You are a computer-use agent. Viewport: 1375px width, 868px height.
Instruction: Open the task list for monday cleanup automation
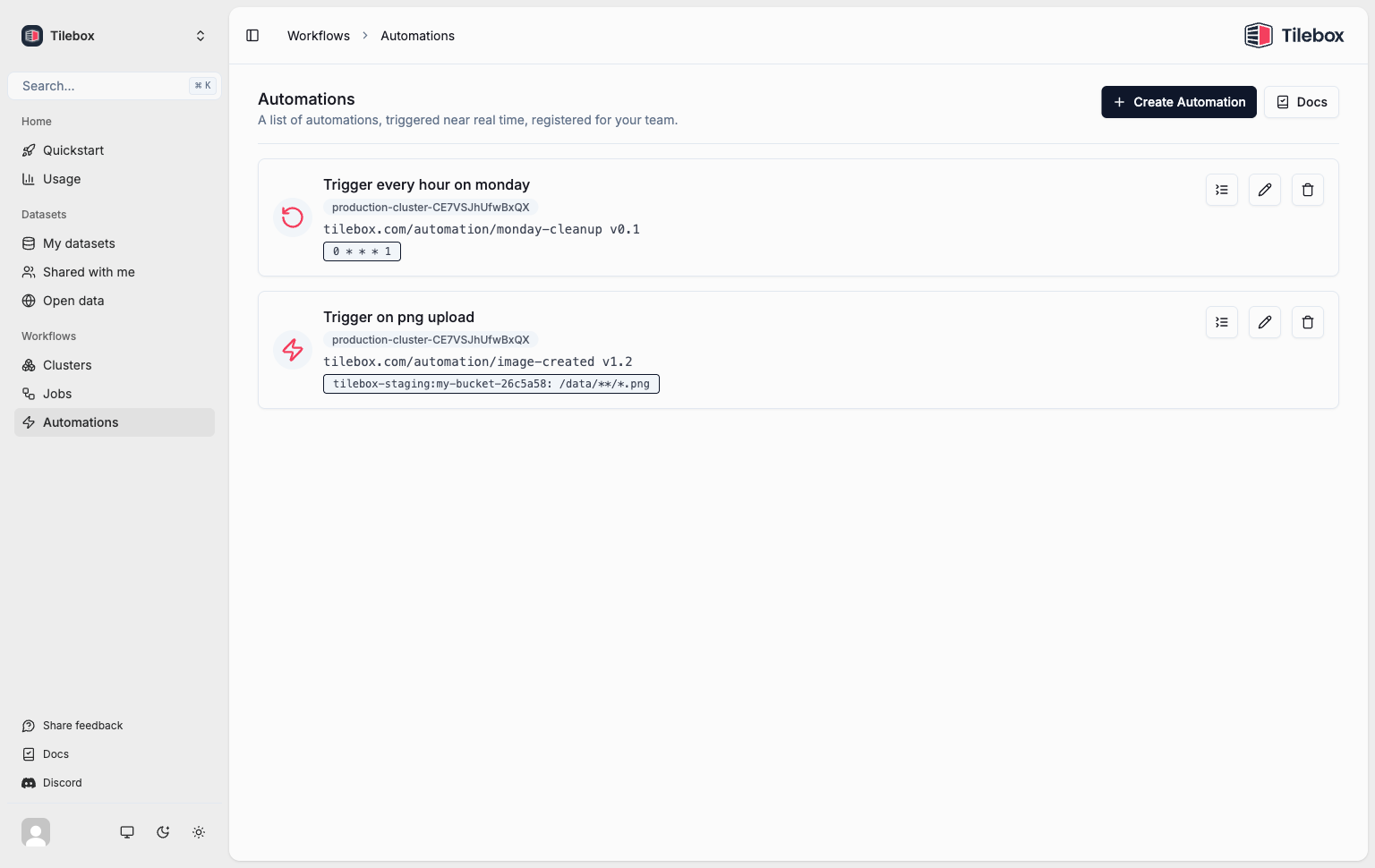(x=1221, y=190)
